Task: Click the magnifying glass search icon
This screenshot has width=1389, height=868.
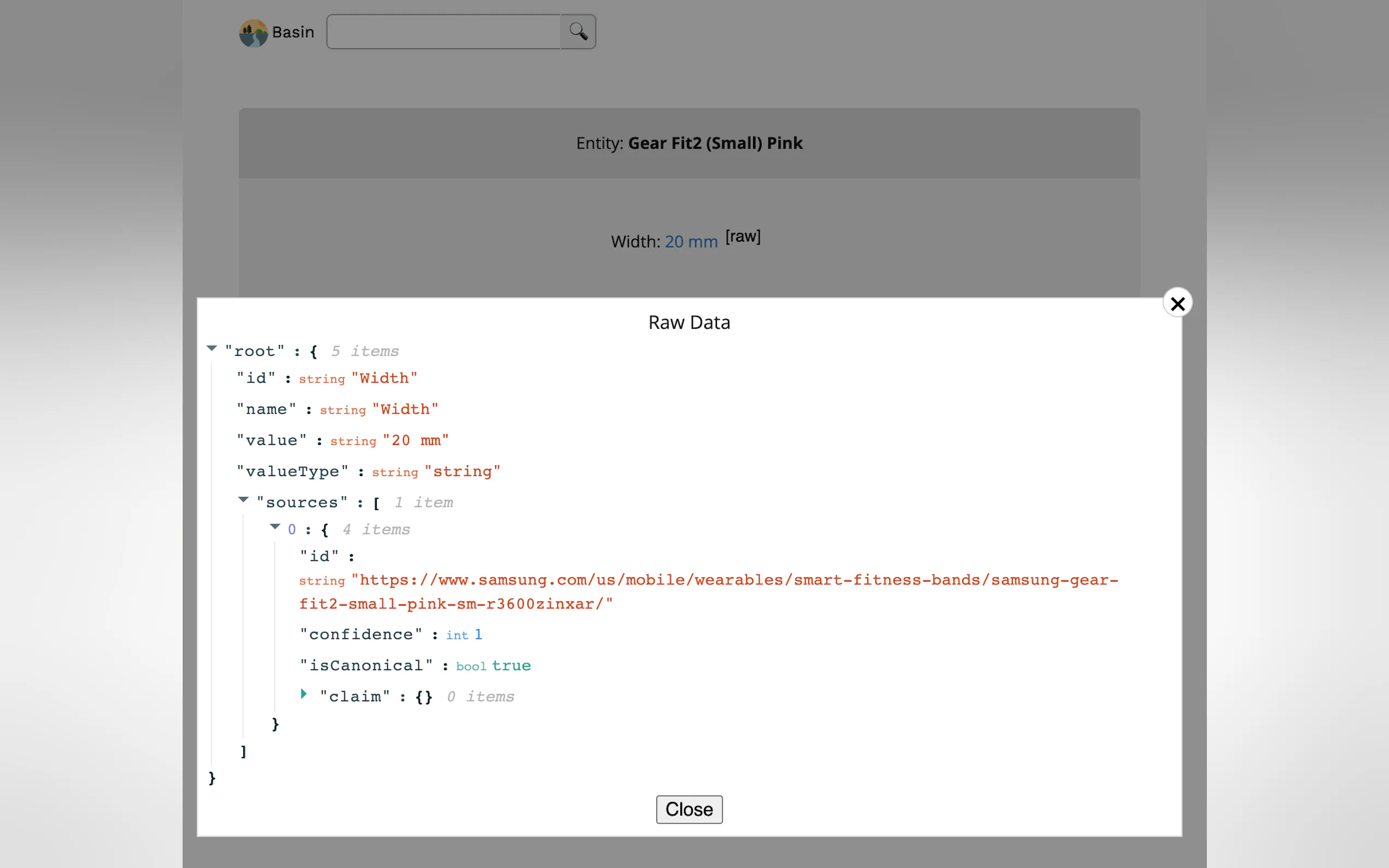Action: click(x=577, y=32)
